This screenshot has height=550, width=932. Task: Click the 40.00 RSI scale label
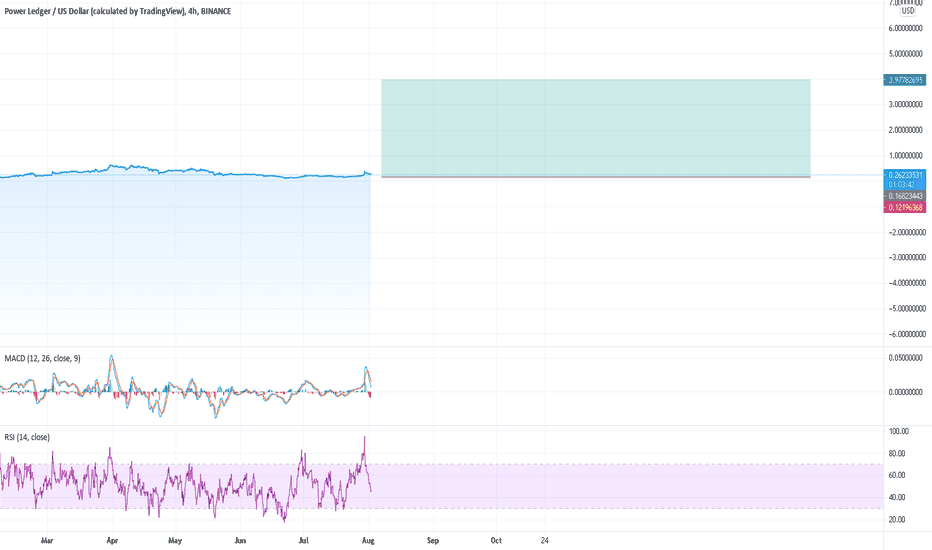[x=898, y=498]
